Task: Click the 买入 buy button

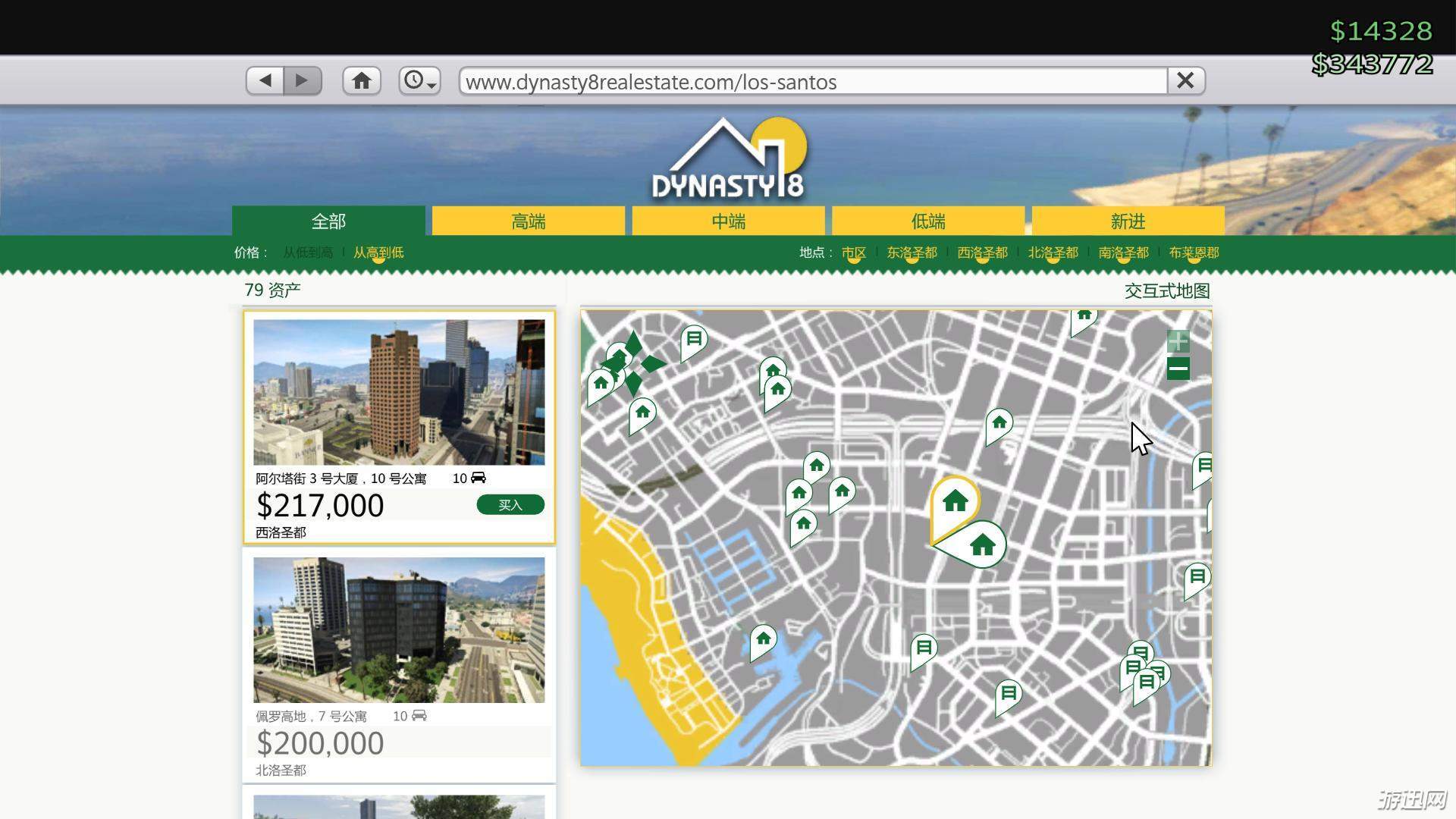Action: [510, 505]
